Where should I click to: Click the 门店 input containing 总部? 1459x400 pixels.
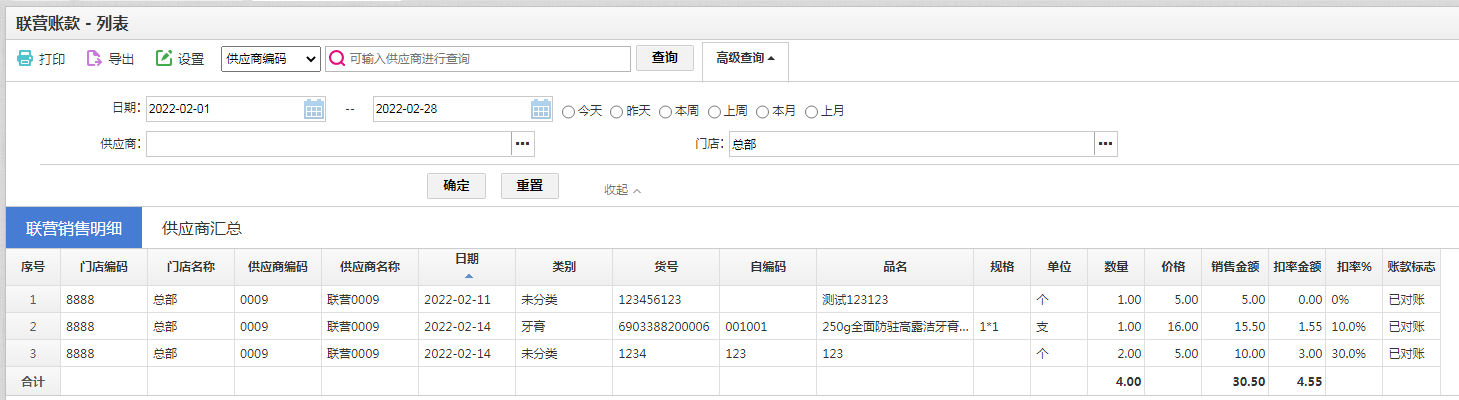click(911, 144)
